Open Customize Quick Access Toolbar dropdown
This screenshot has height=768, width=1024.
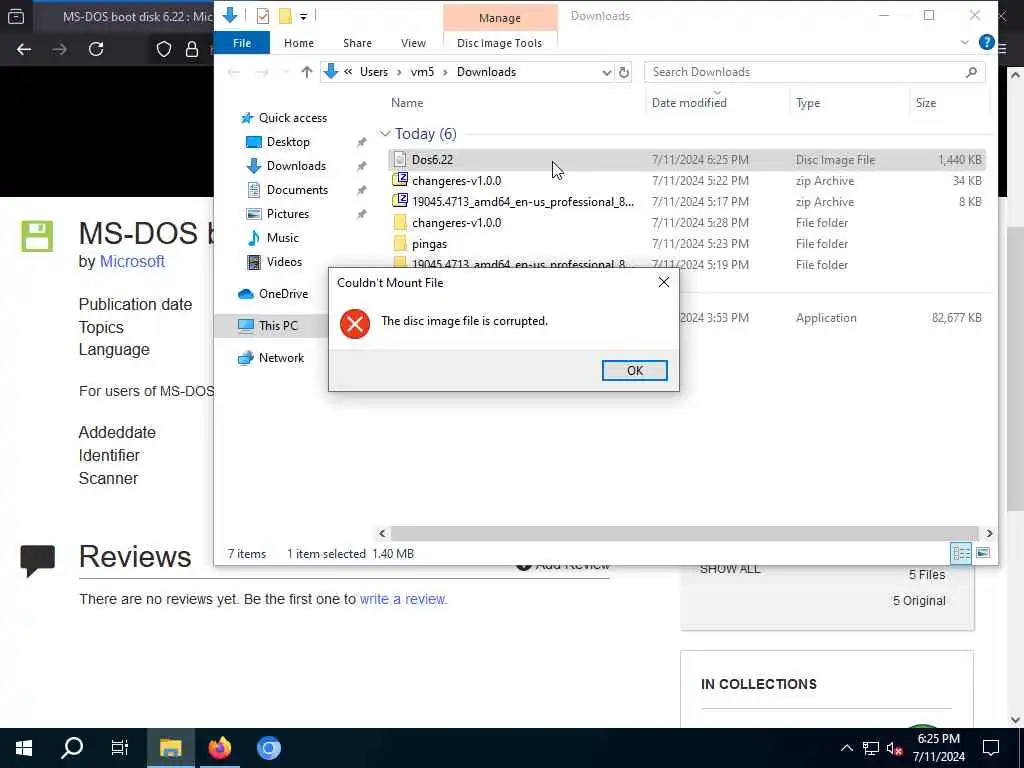click(304, 16)
